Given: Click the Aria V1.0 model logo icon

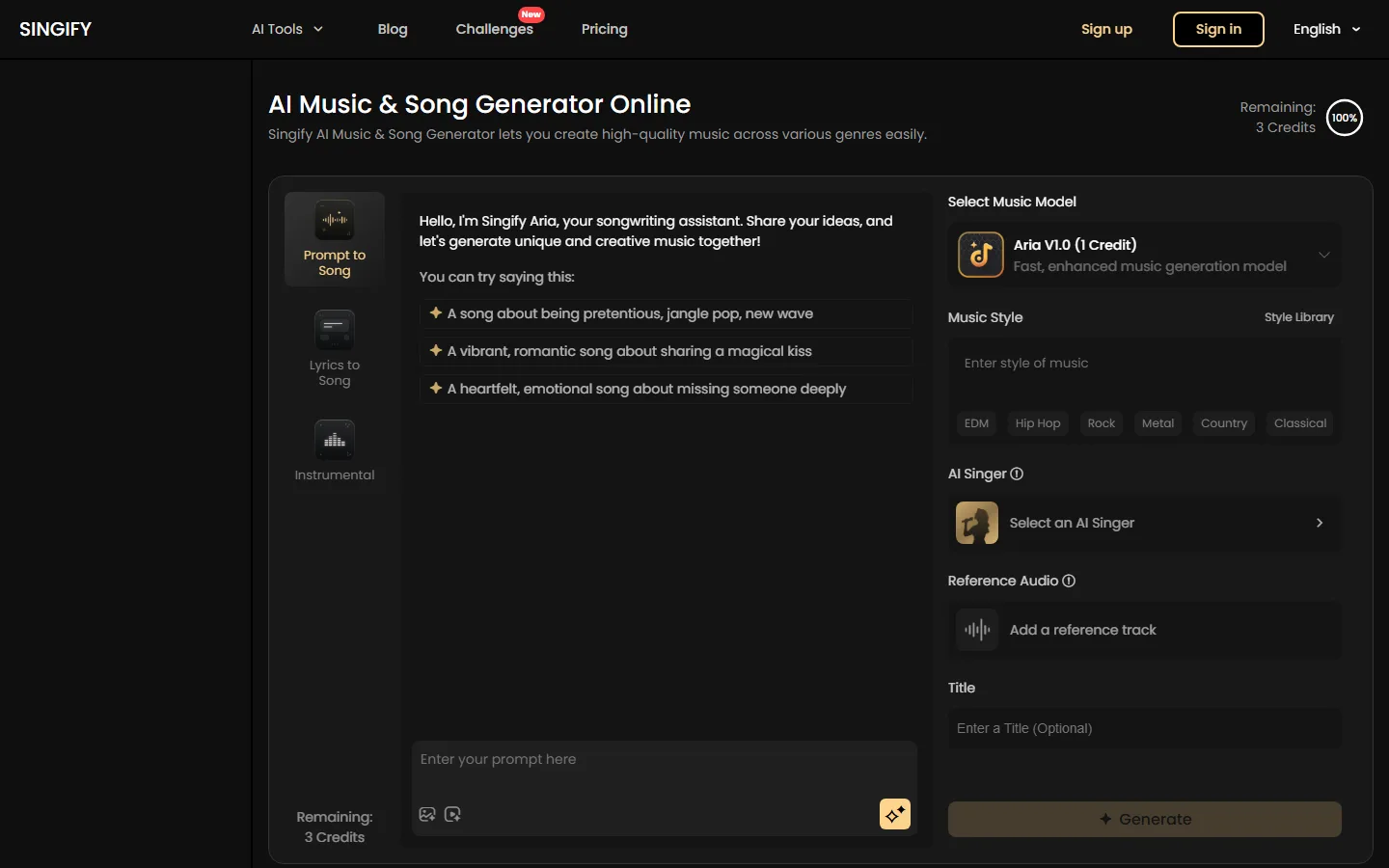Looking at the screenshot, I should click(x=981, y=255).
